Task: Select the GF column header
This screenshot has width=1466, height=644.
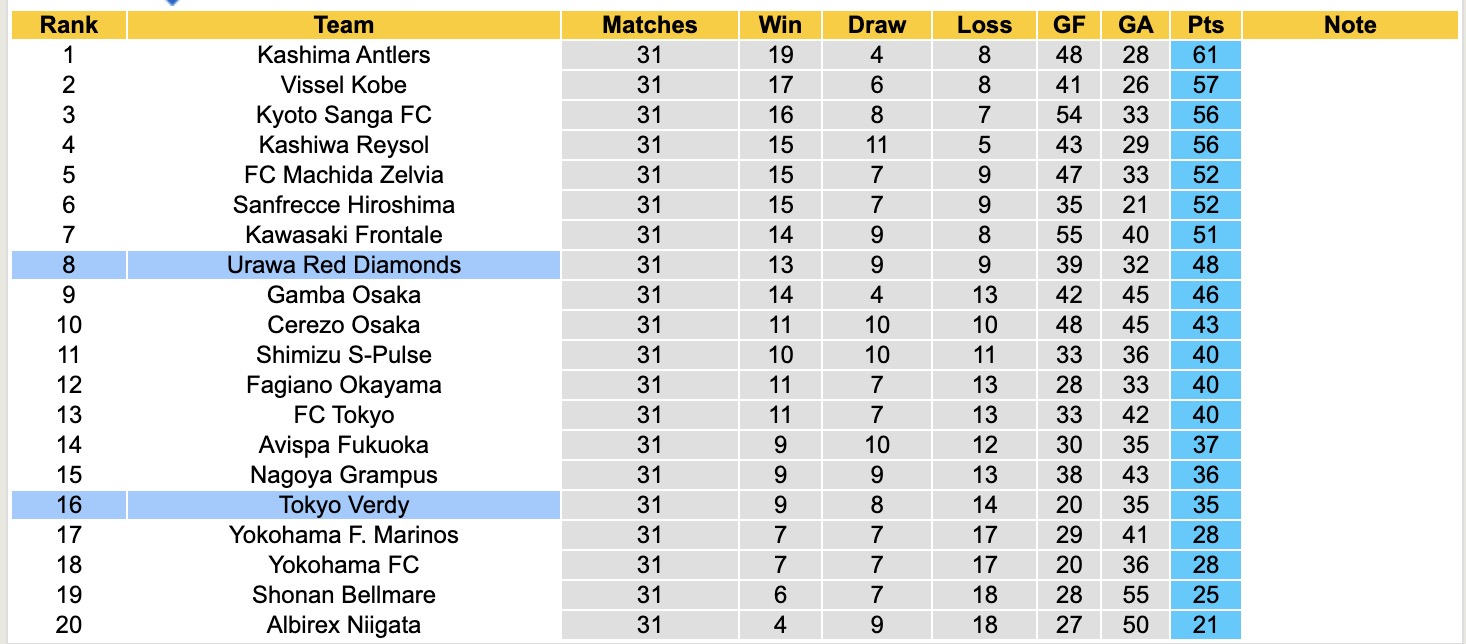Action: (x=1068, y=25)
